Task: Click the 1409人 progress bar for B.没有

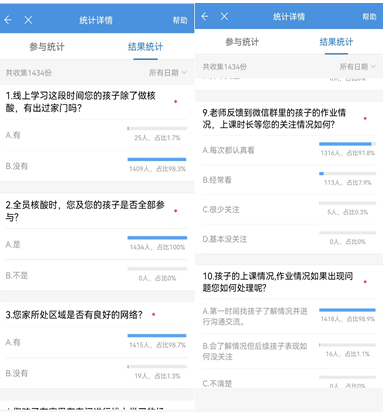Action: [x=157, y=159]
